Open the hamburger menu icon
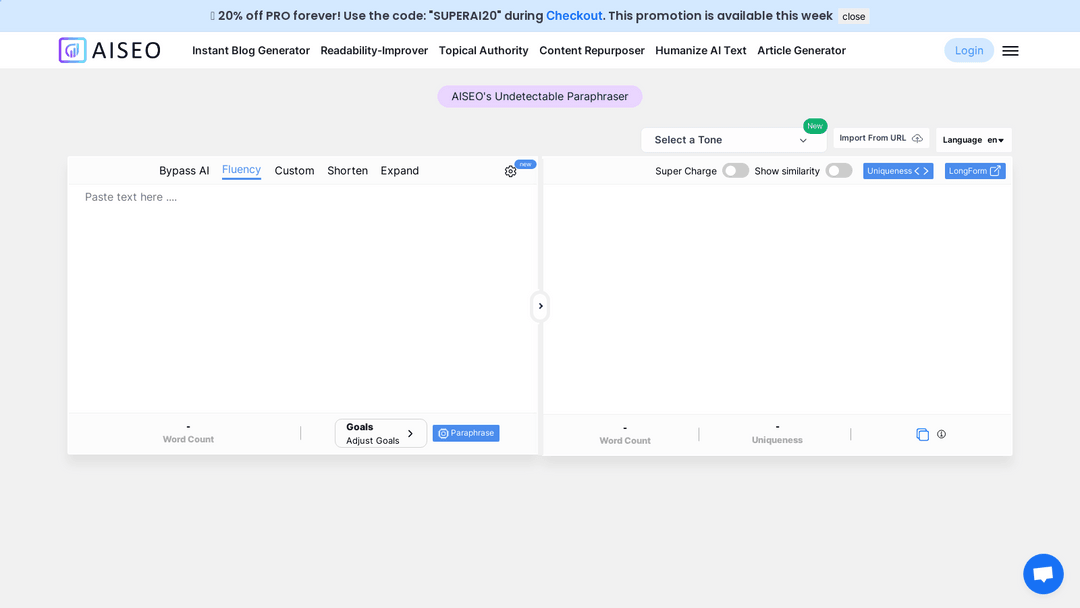The width and height of the screenshot is (1080, 608). pos(1010,50)
